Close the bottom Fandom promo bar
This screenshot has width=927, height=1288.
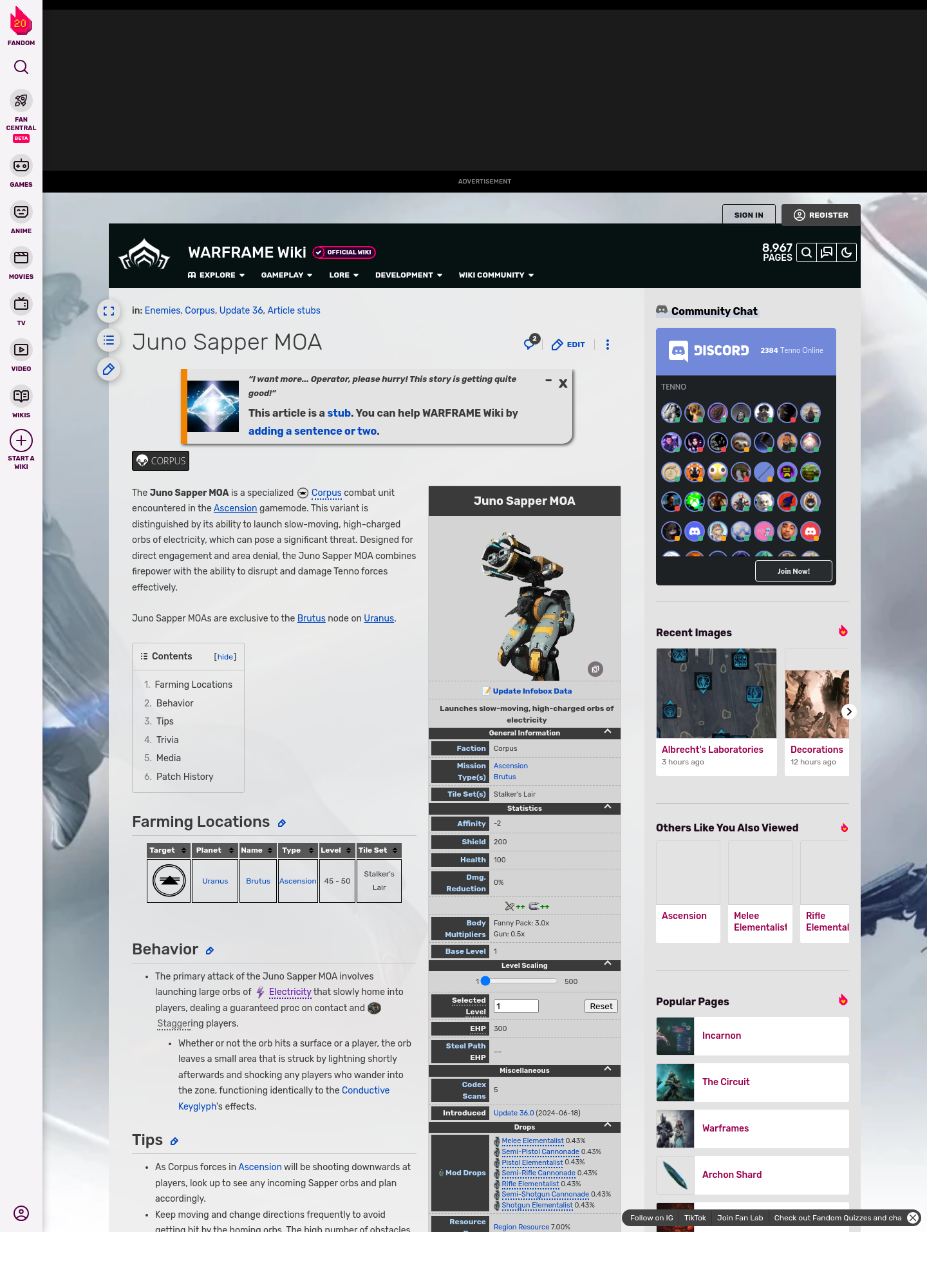pos(913,1217)
